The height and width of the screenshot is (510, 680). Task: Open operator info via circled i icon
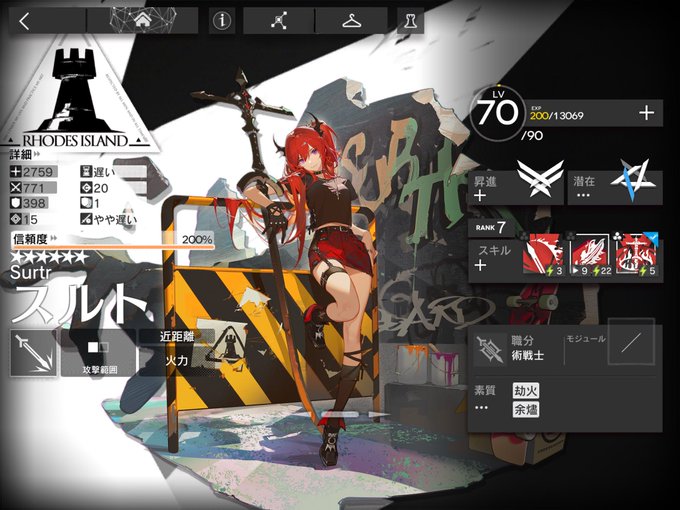click(222, 20)
